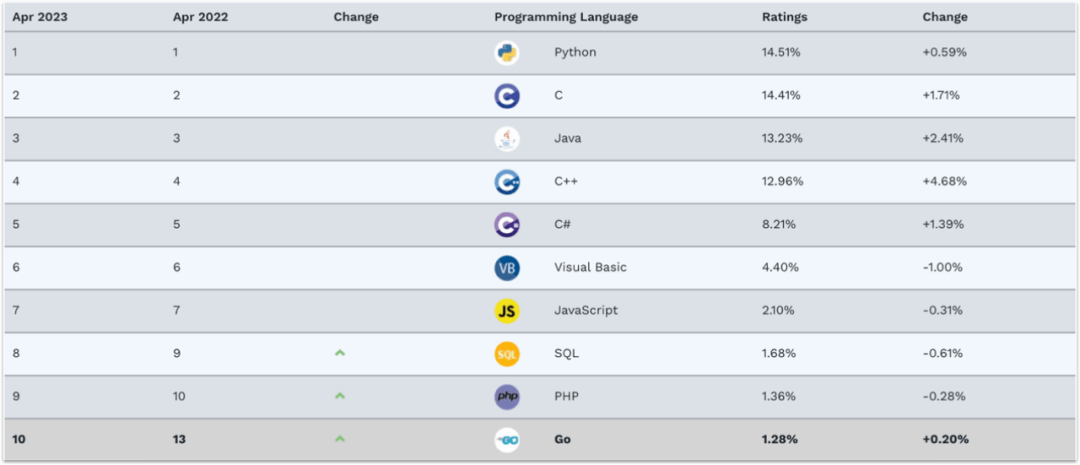This screenshot has width=1080, height=465.
Task: Click the green up arrow in SQL row
Action: click(x=340, y=353)
